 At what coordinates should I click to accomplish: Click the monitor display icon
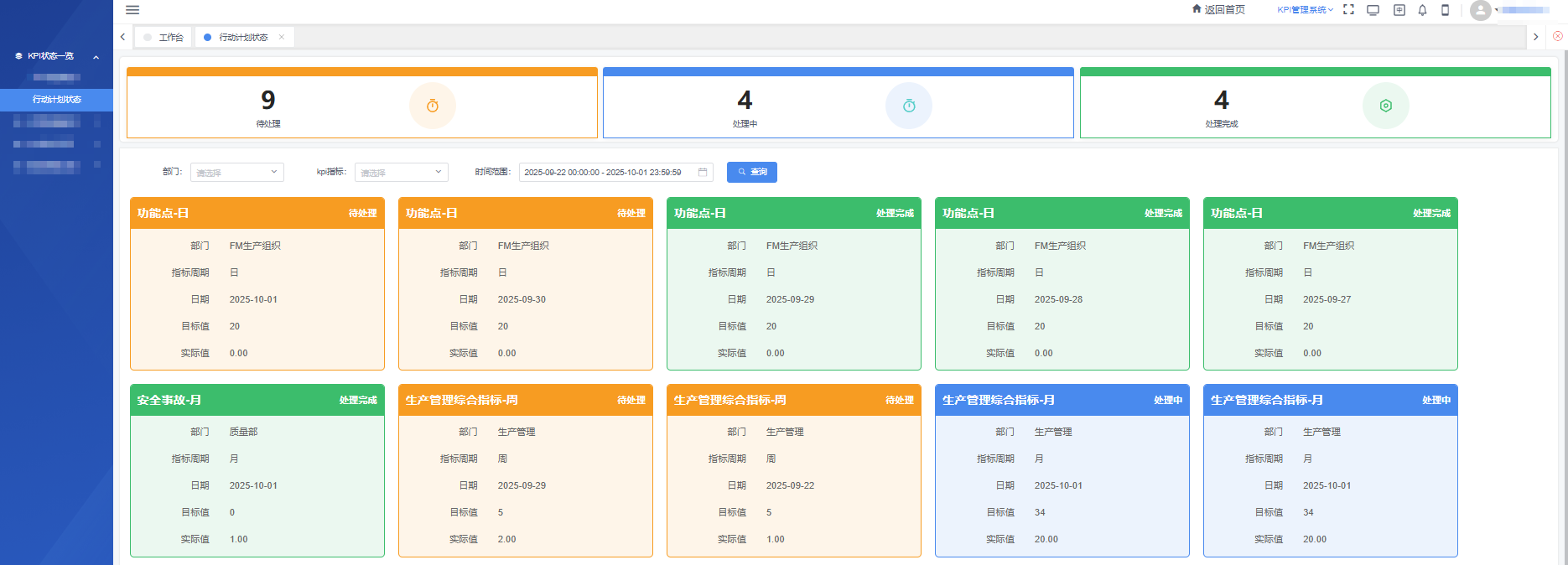coord(1373,10)
